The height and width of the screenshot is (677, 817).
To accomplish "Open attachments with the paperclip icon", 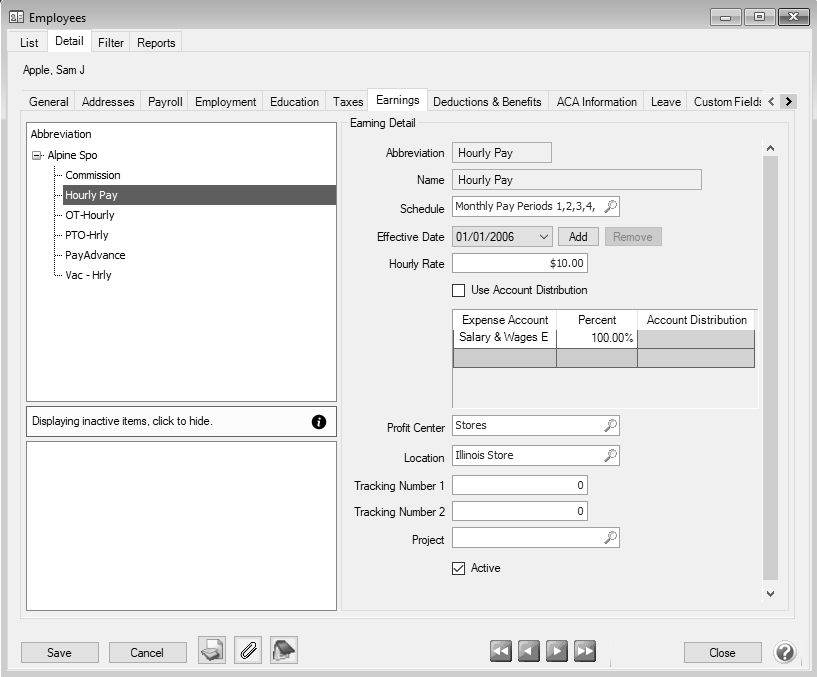I will click(248, 651).
